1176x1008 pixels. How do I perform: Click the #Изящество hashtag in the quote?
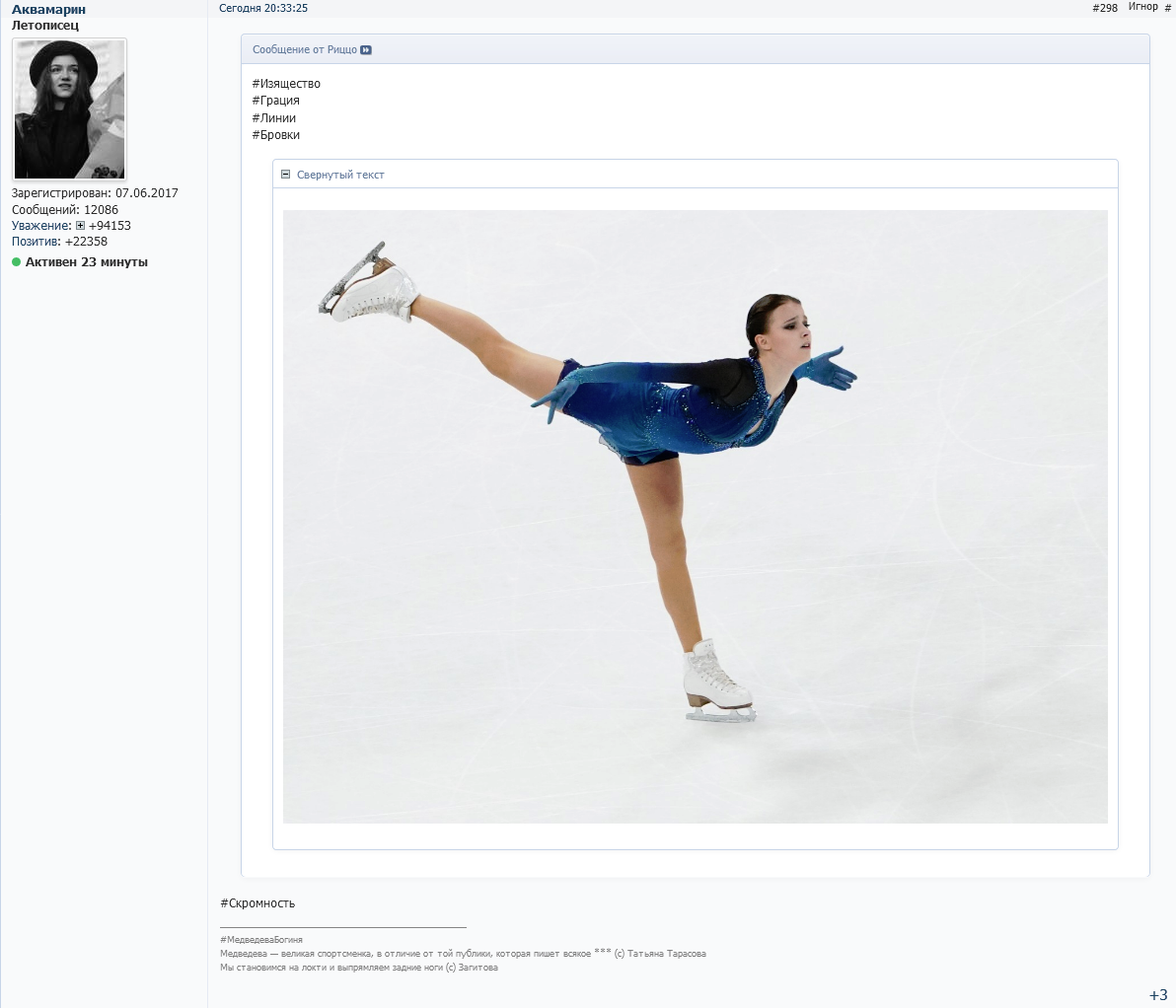286,84
